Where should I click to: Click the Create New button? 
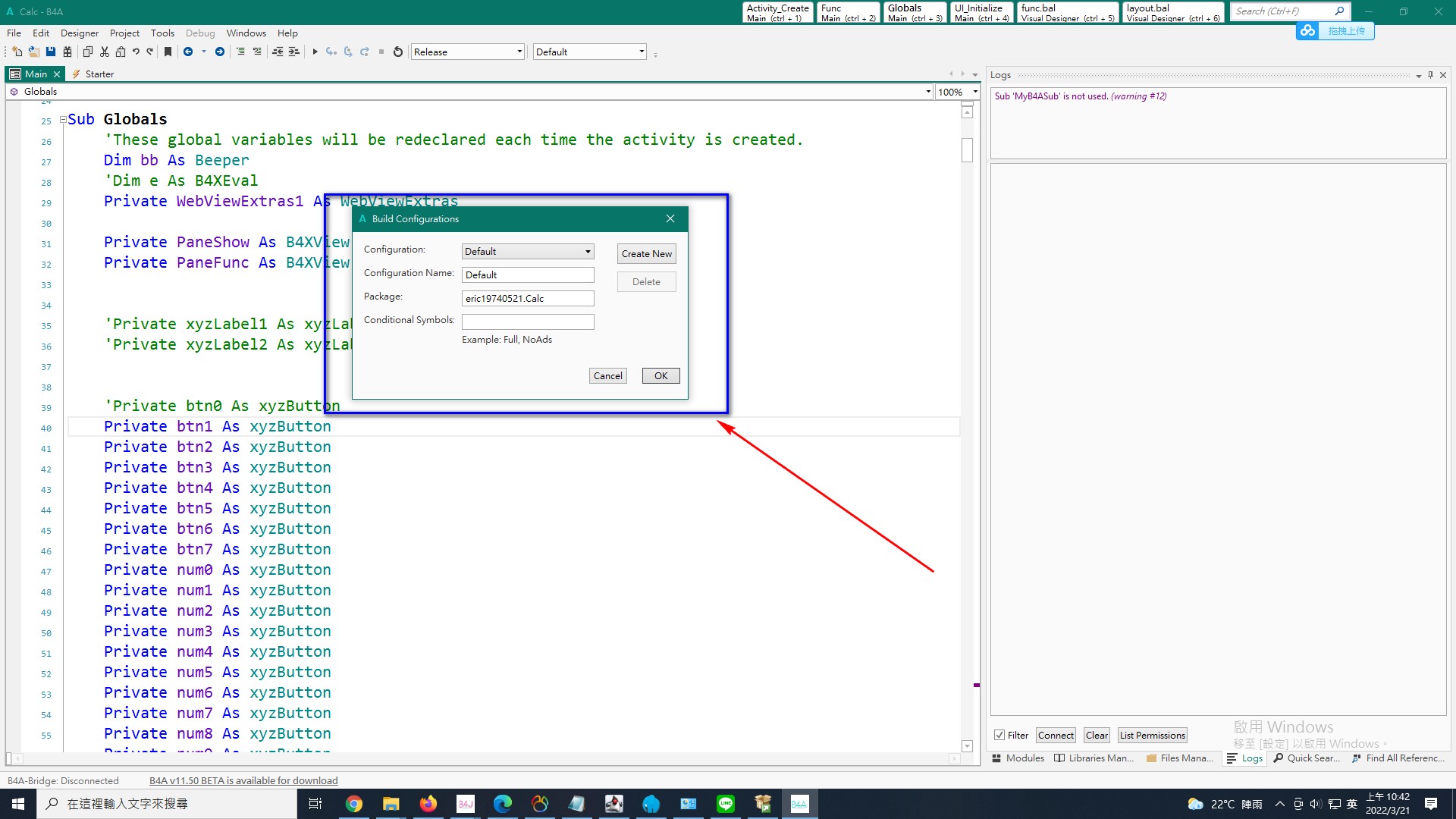[646, 254]
